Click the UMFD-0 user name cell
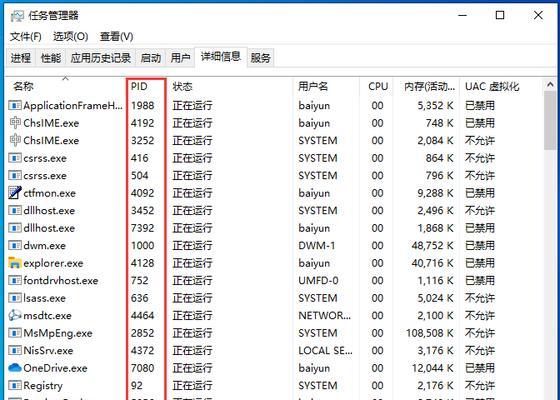This screenshot has width=560, height=400. pyautogui.click(x=318, y=280)
